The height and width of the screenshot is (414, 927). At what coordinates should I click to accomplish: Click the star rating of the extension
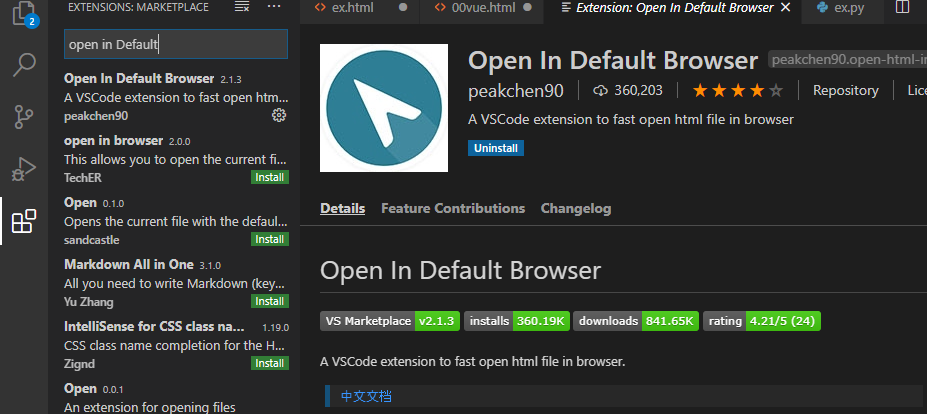point(738,90)
